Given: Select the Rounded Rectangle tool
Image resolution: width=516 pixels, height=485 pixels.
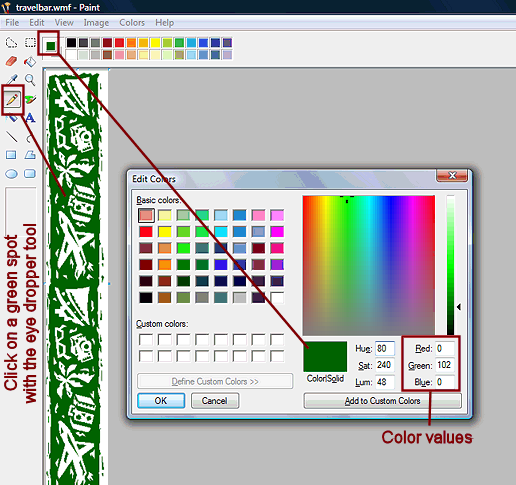Looking at the screenshot, I should pos(30,173).
